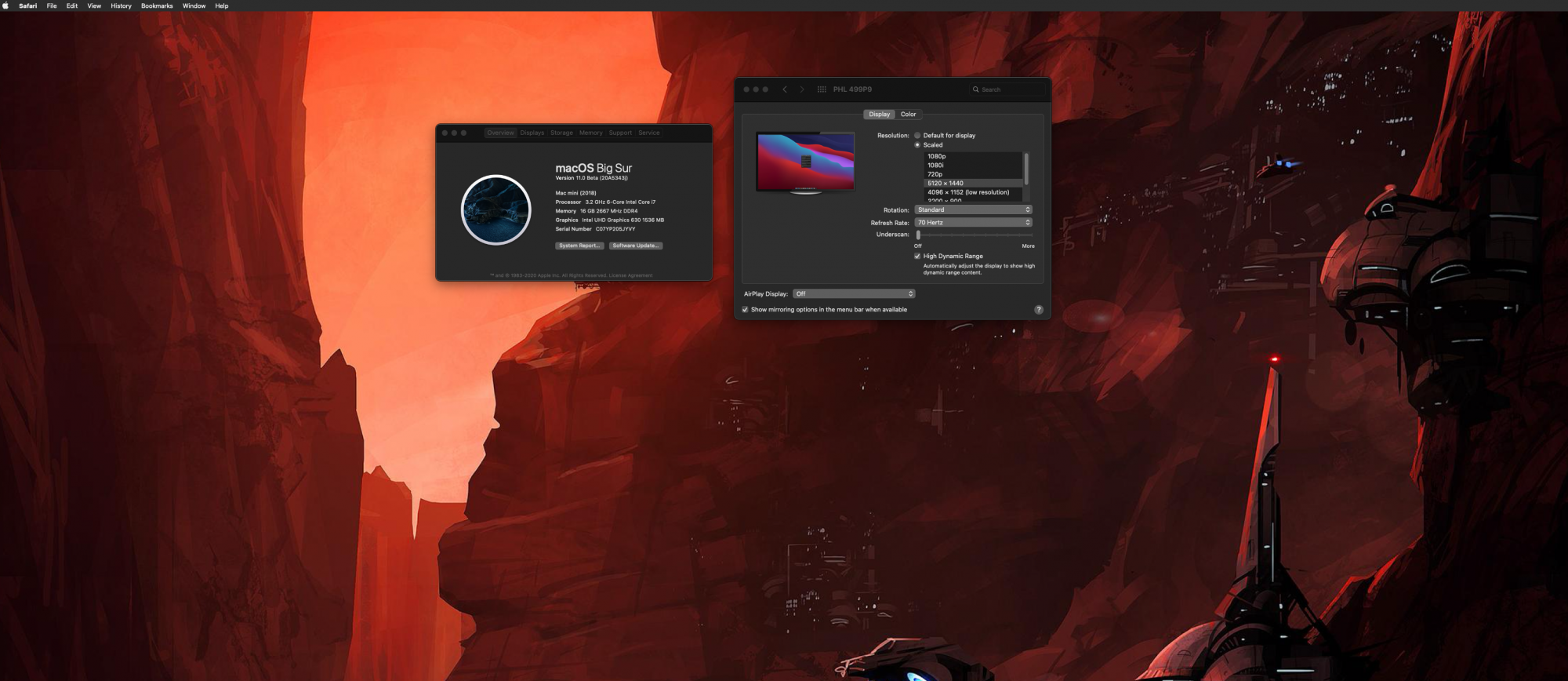
Task: Click Software Update button
Action: 636,246
